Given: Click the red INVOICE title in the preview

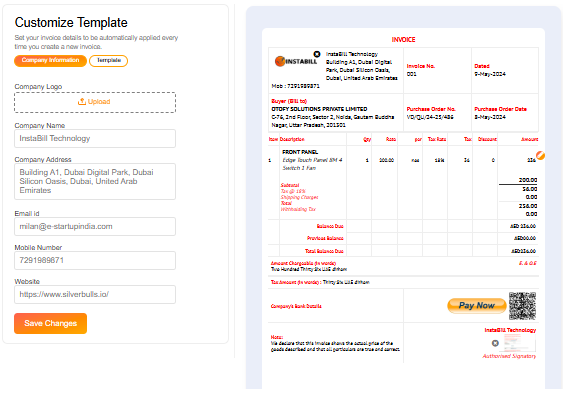Looking at the screenshot, I should [403, 39].
